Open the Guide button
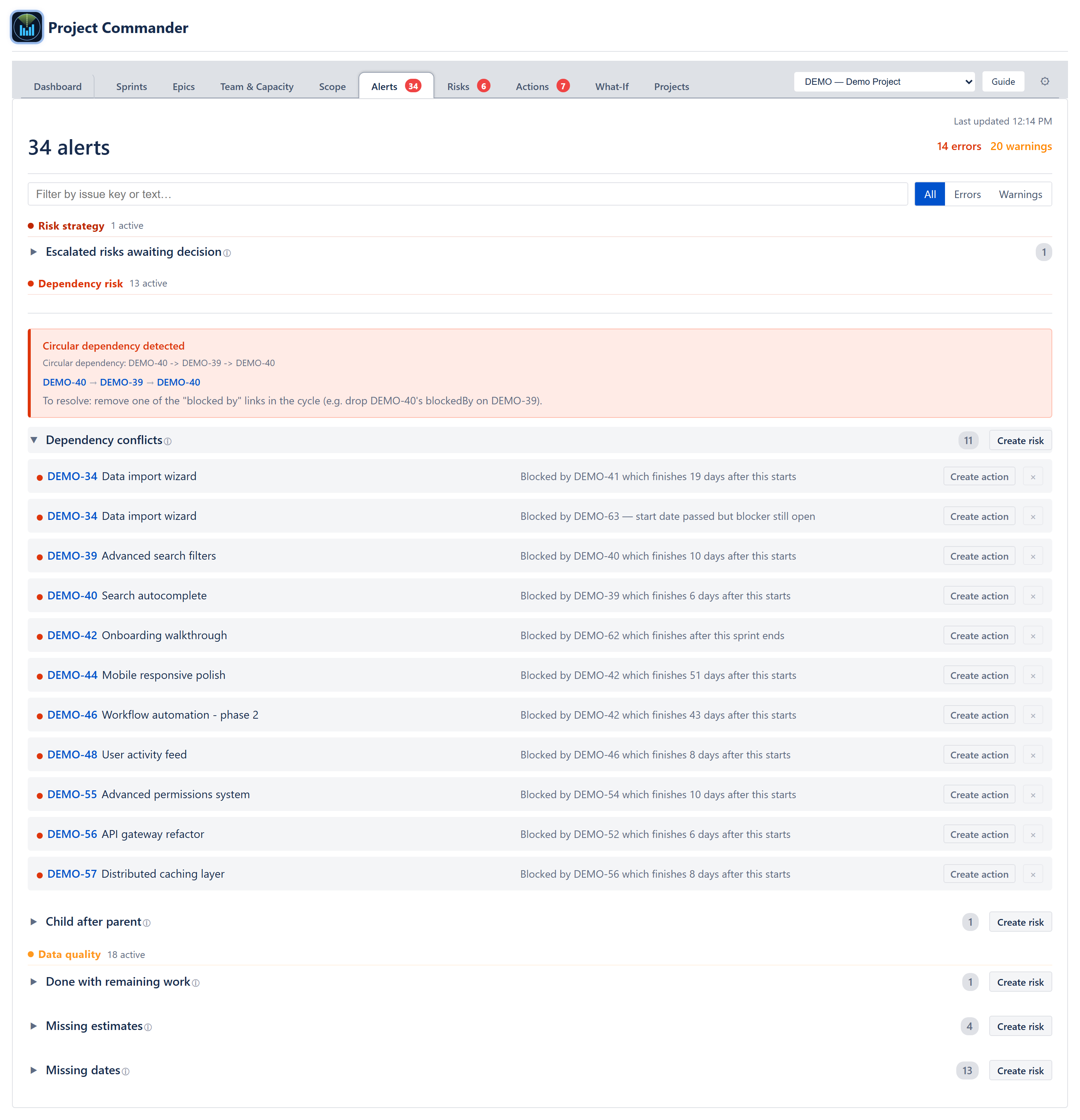 click(1003, 82)
